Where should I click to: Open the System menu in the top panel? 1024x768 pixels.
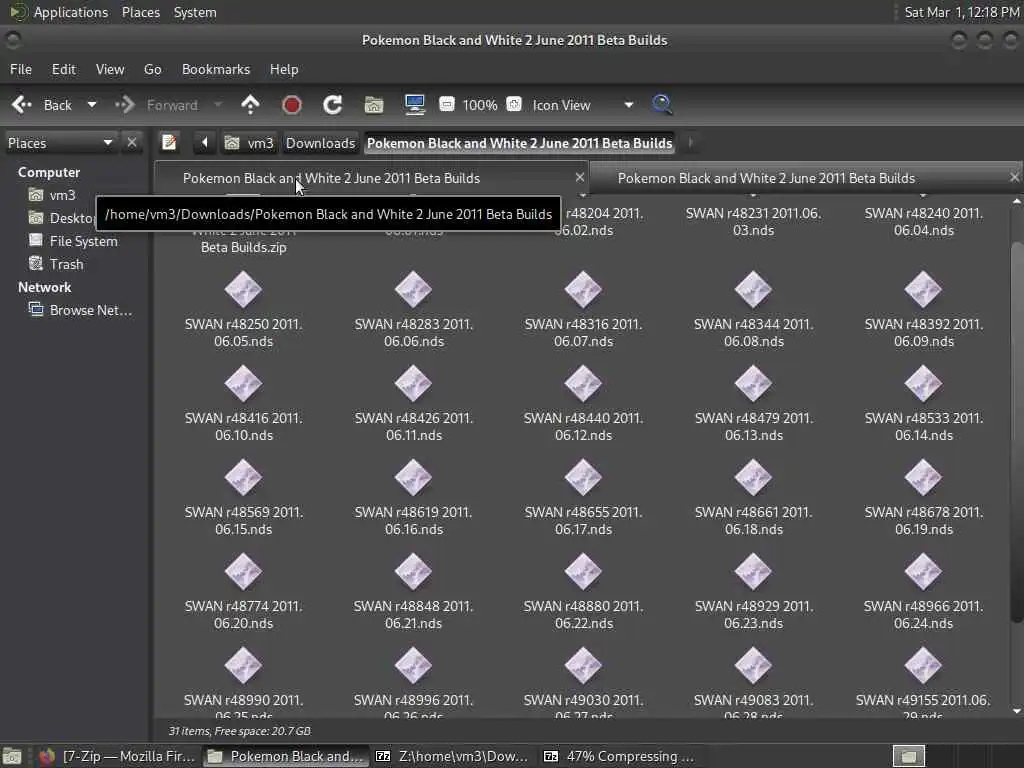pos(195,12)
